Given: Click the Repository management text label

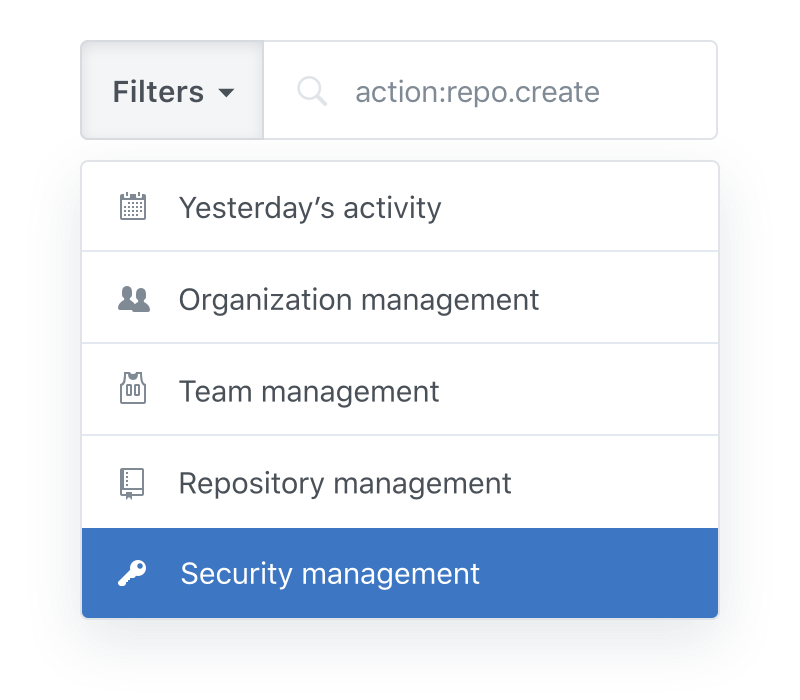Looking at the screenshot, I should (345, 484).
